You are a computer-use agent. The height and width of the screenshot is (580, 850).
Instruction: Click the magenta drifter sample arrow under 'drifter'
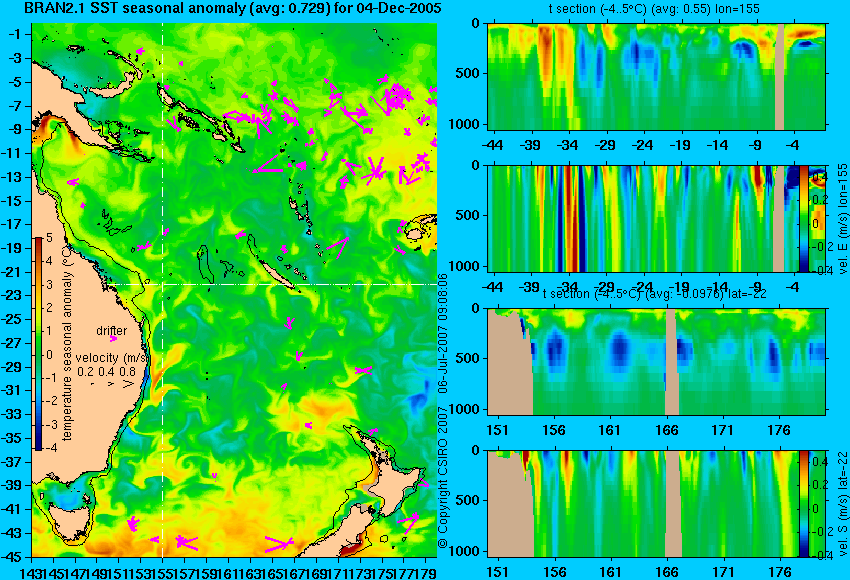(x=113, y=339)
